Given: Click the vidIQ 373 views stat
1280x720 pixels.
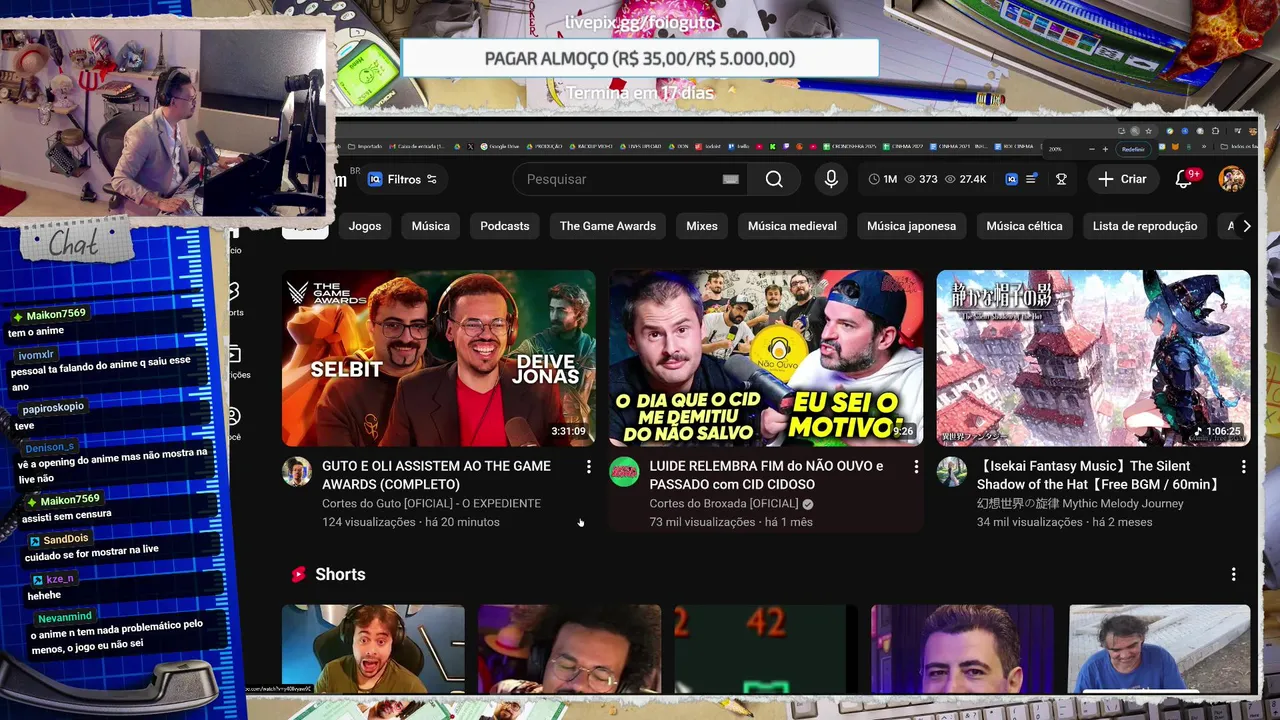Looking at the screenshot, I should [x=921, y=179].
